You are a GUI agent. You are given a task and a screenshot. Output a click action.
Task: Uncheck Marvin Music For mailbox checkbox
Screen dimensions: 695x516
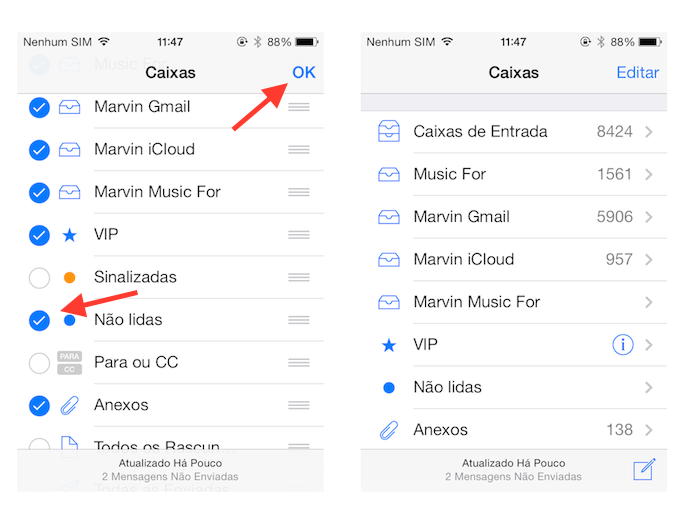(39, 192)
